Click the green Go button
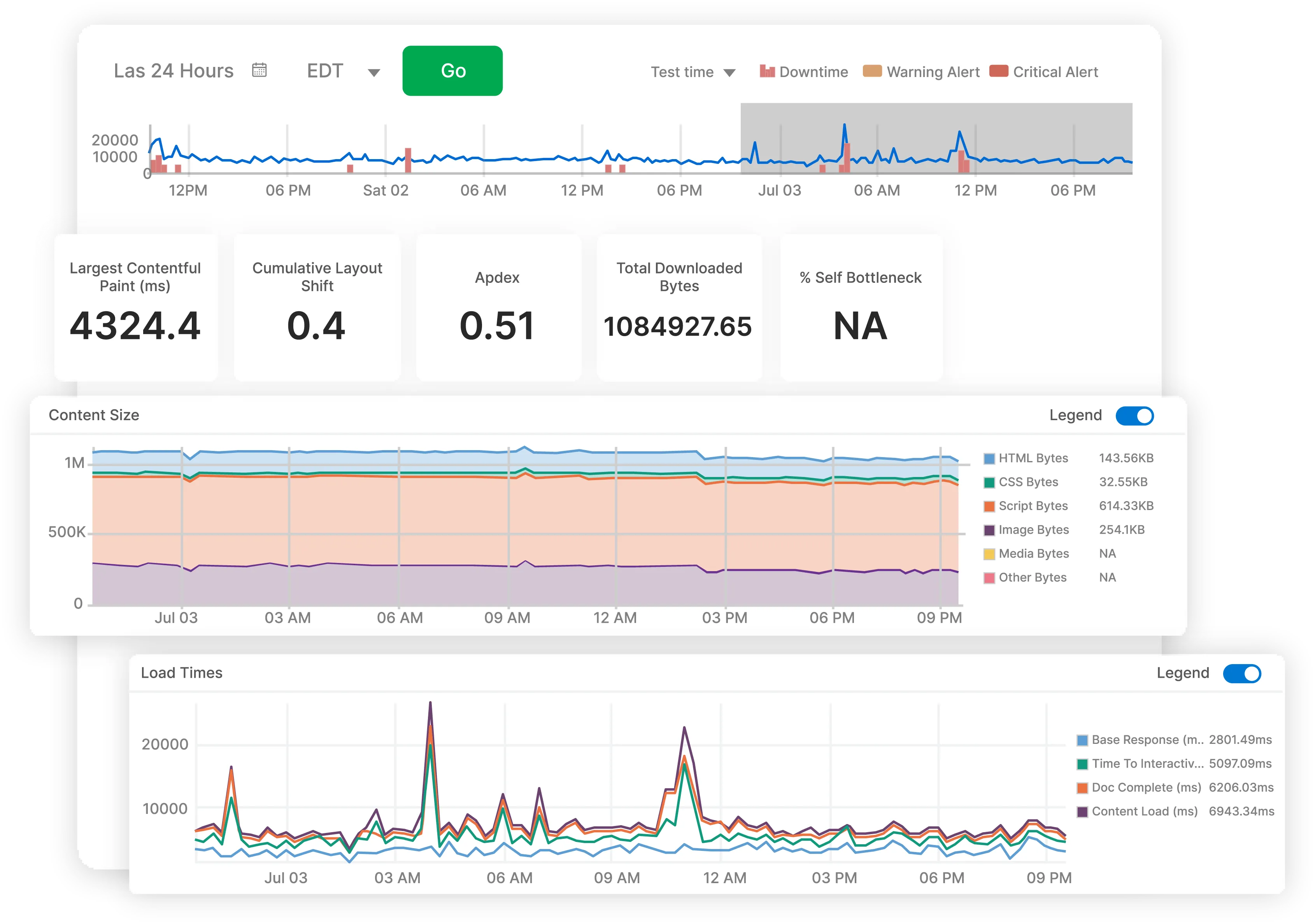Viewport: 1313px width, 924px height. 452,71
